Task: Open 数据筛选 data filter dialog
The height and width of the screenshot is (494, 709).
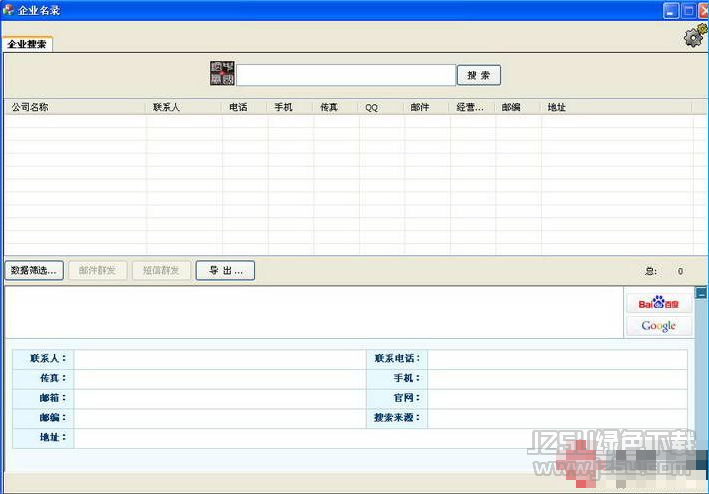Action: tap(35, 270)
